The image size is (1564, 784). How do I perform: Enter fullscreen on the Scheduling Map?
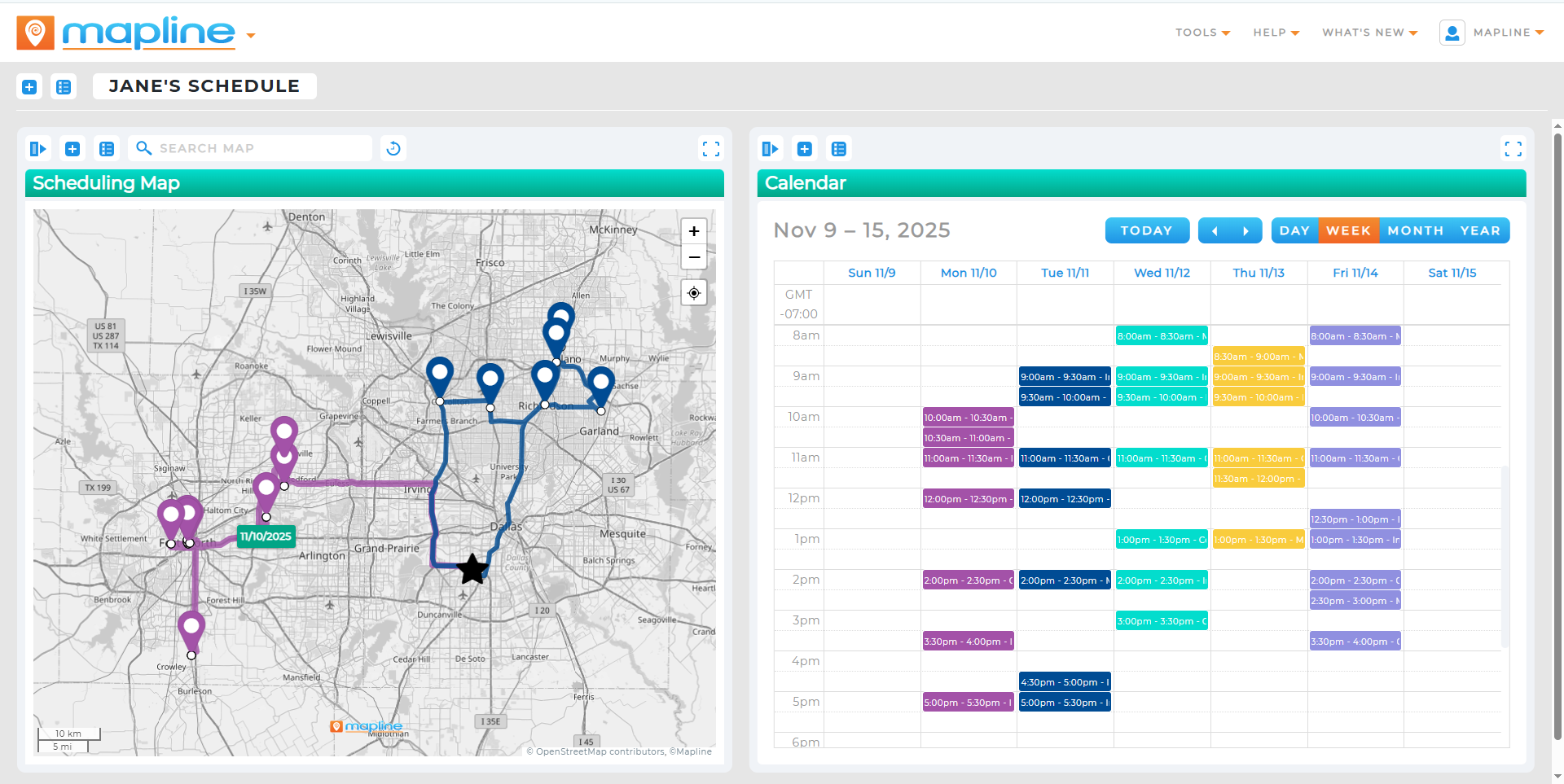(x=710, y=148)
